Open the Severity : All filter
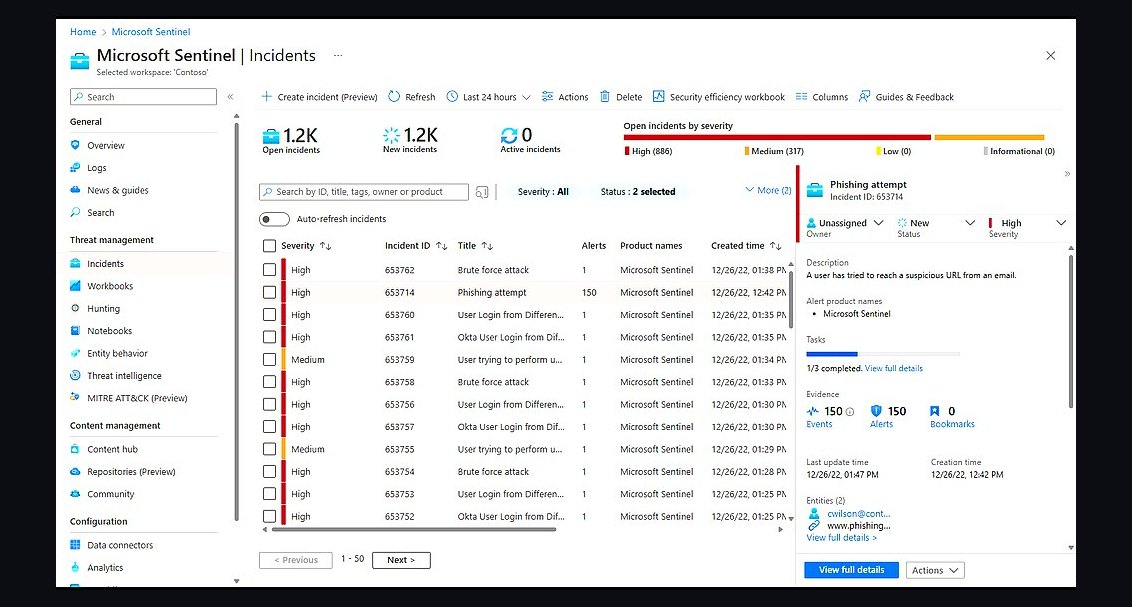The image size is (1132, 607). pyautogui.click(x=543, y=192)
